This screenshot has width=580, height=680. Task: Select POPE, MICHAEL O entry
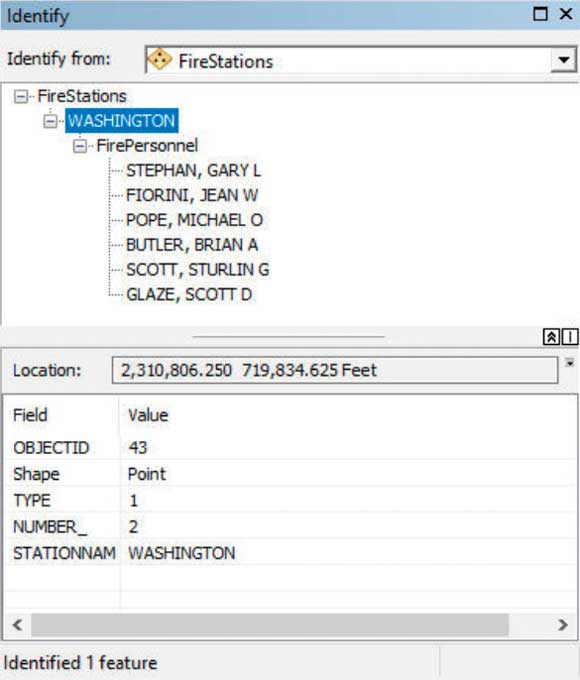tap(194, 220)
